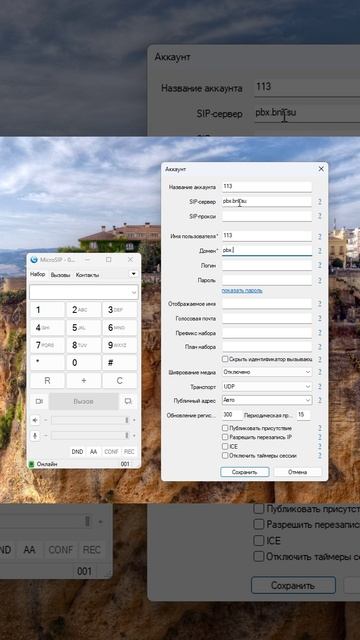360x640 pixels.
Task: Open help mark next to SIP-сервер
Action: [x=320, y=202]
